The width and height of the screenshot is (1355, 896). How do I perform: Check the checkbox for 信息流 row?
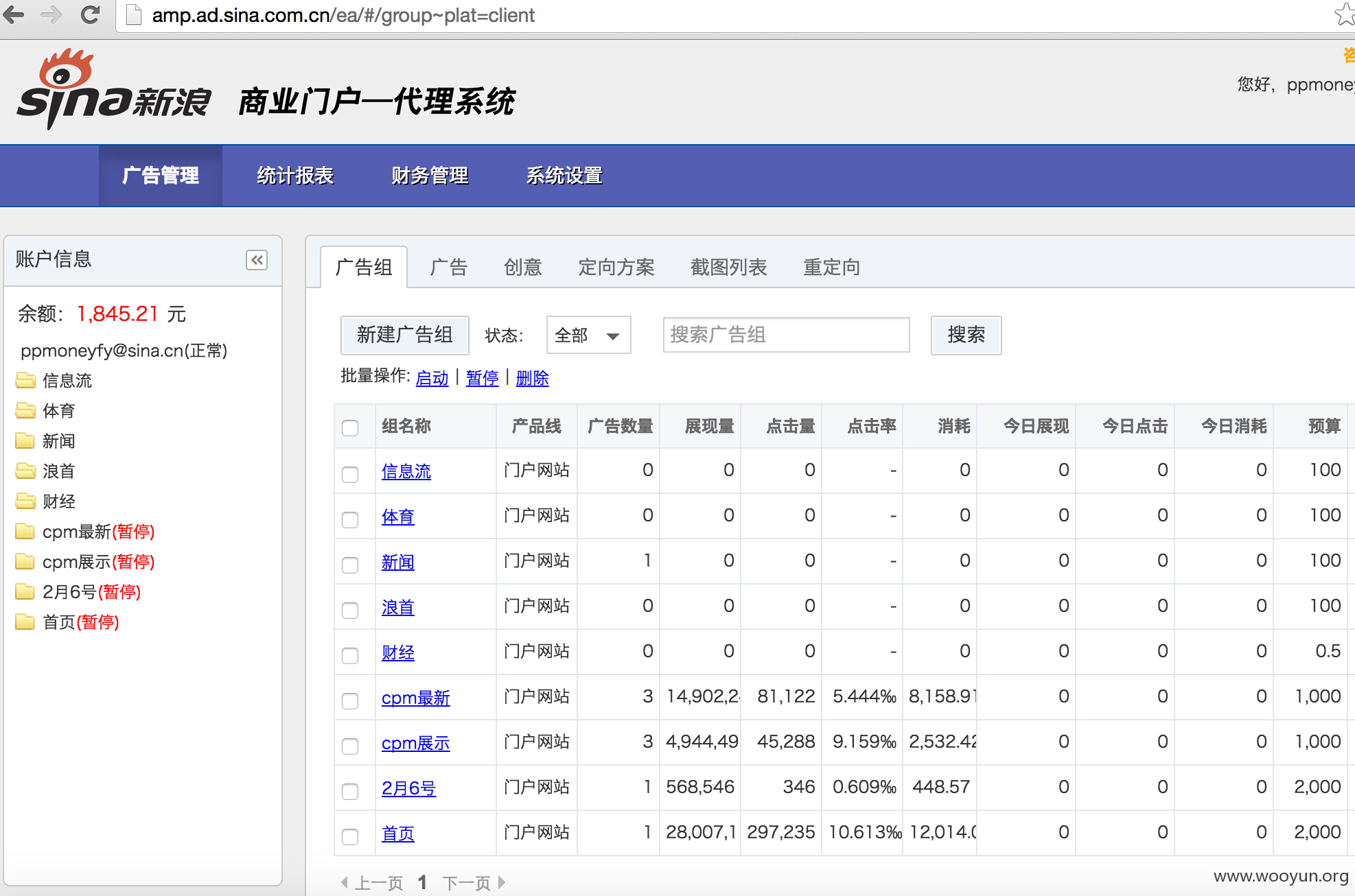pos(350,474)
